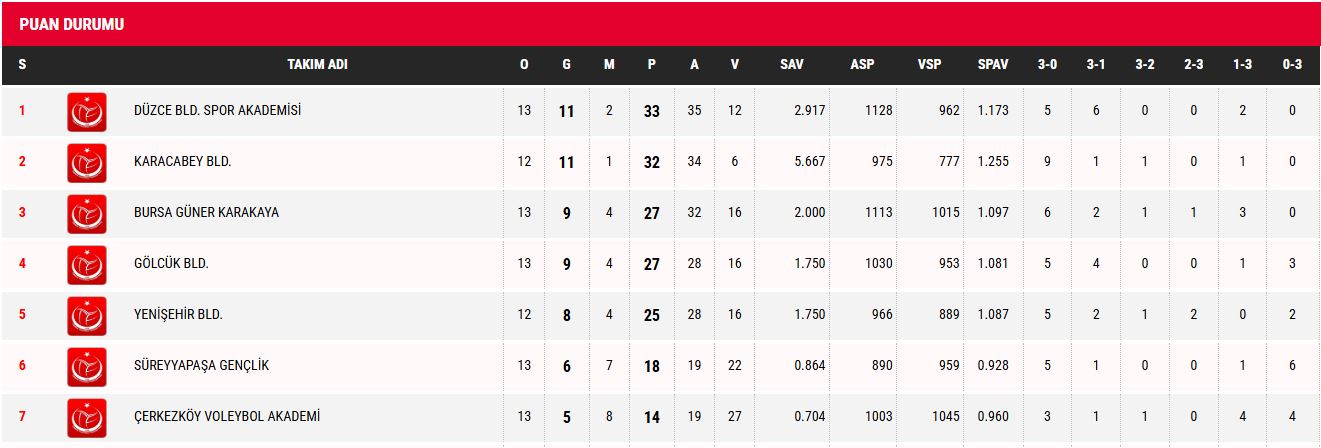Click the 3-0 column header

click(1047, 64)
